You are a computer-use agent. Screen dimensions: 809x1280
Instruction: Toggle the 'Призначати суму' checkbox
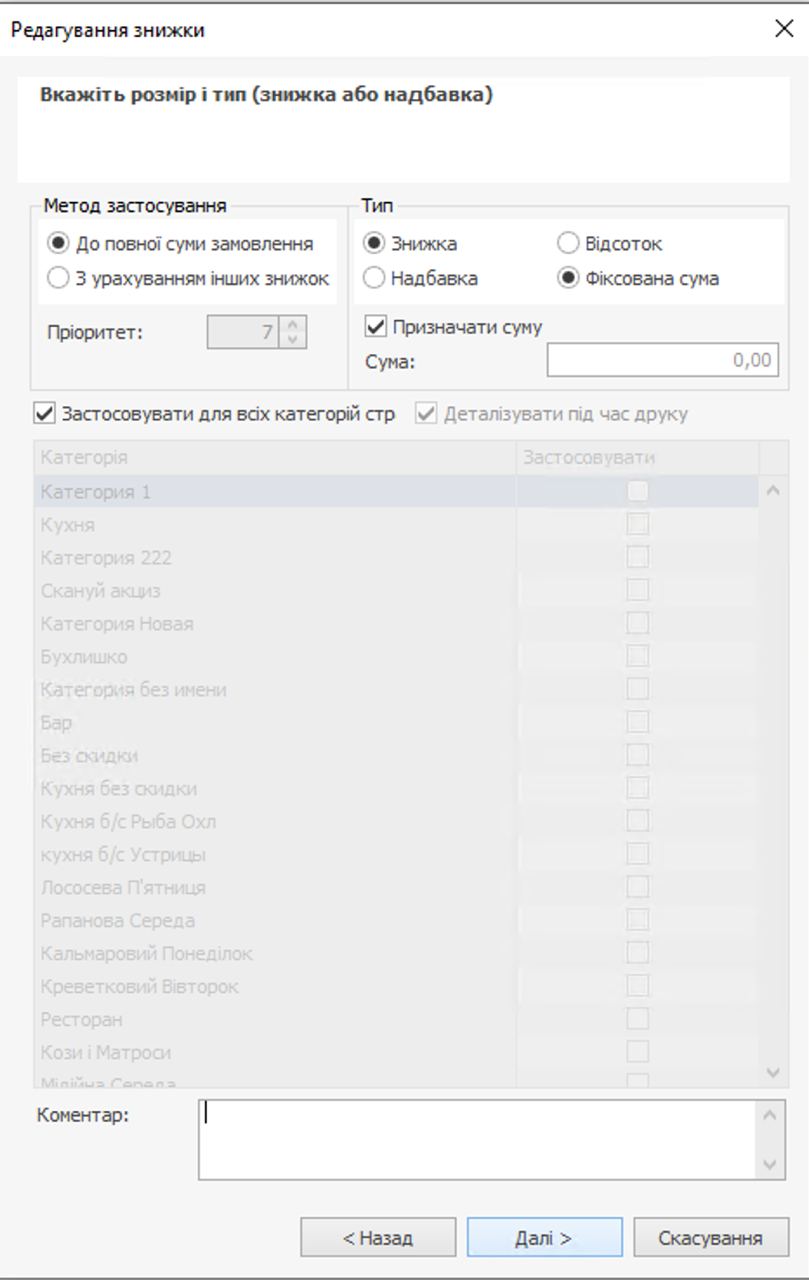[377, 327]
